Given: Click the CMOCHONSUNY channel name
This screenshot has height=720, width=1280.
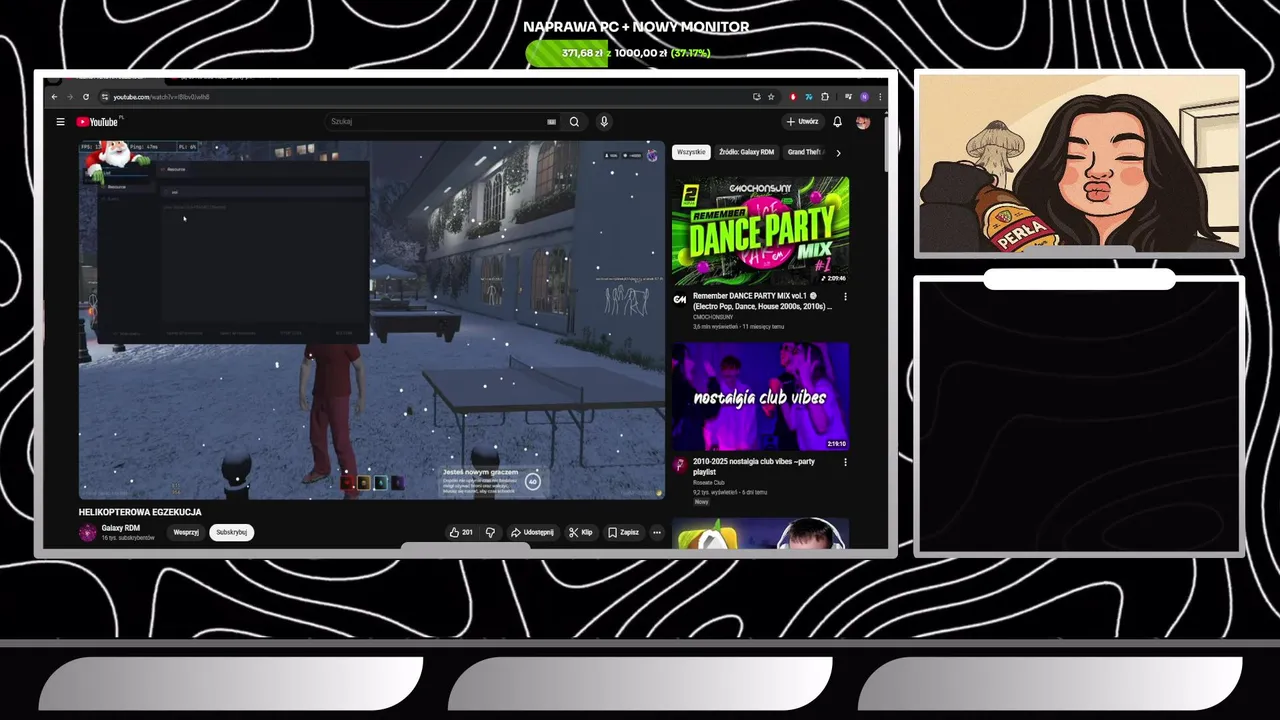Looking at the screenshot, I should pos(713,317).
